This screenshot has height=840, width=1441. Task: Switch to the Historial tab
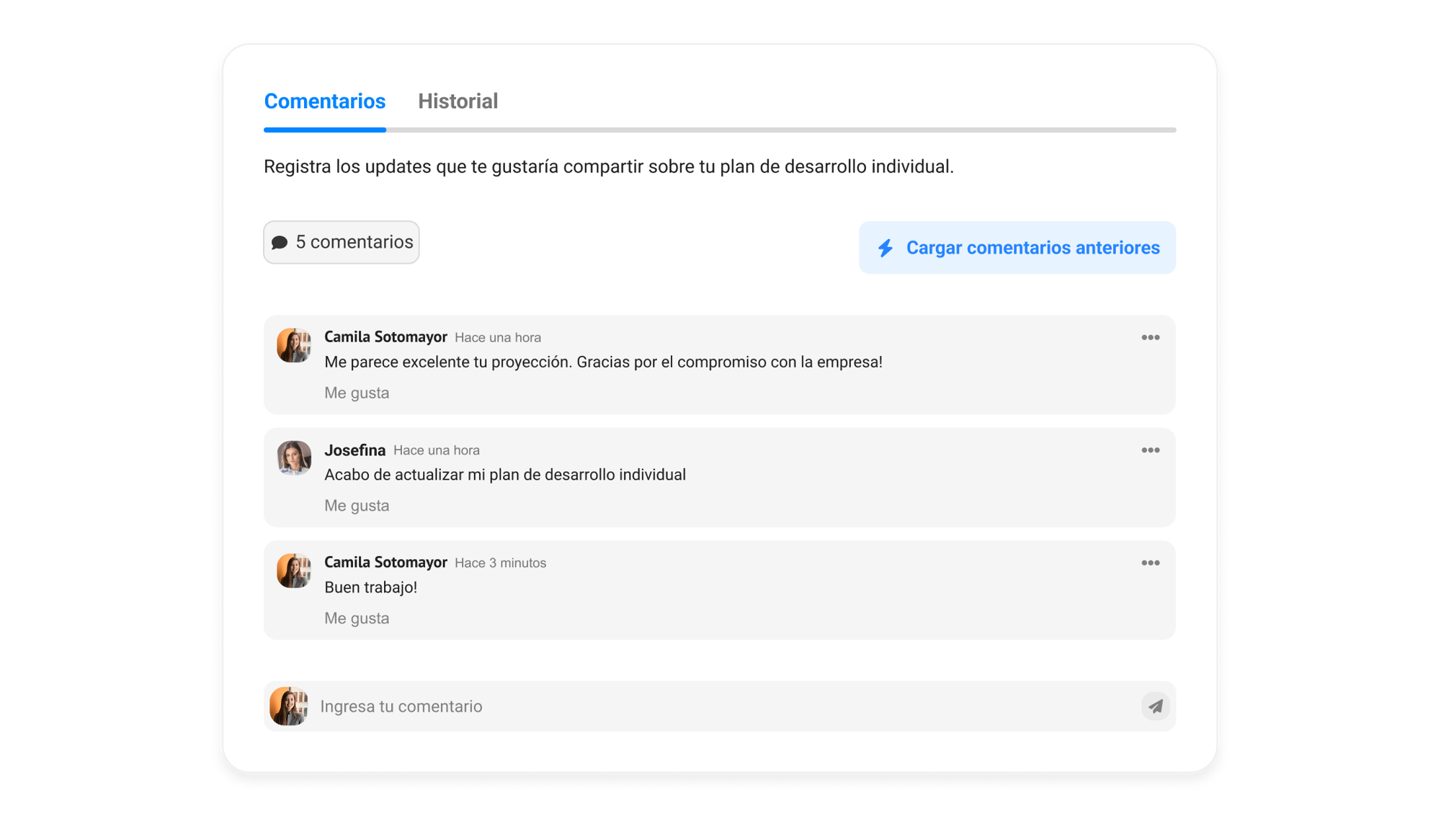point(458,102)
